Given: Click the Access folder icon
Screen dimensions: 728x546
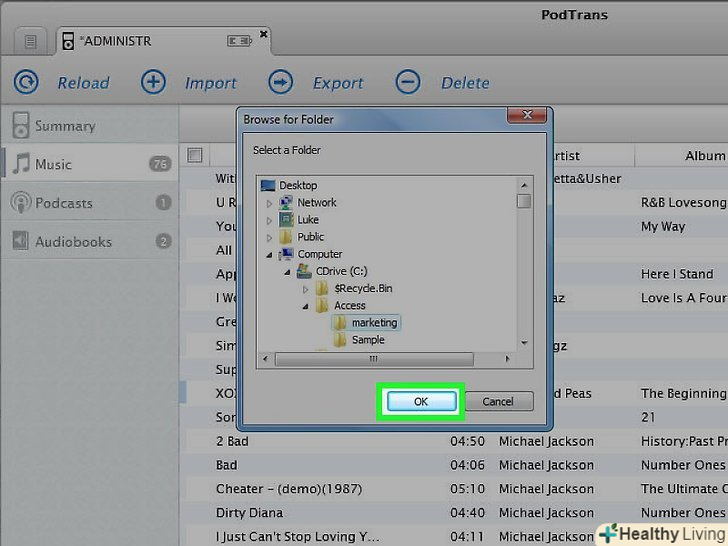Looking at the screenshot, I should [322, 305].
